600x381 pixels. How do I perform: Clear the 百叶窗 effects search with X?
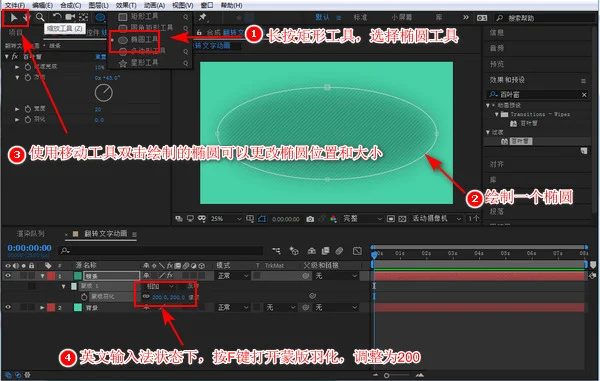point(584,94)
